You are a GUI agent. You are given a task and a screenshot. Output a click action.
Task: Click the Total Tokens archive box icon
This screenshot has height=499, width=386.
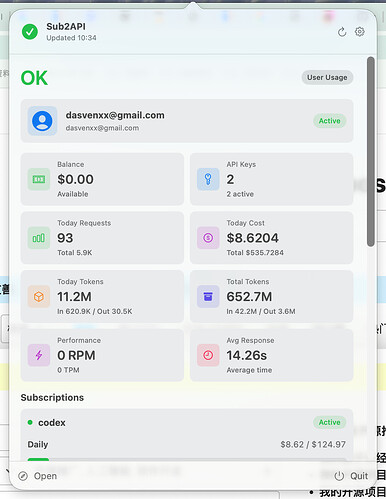pos(208,297)
